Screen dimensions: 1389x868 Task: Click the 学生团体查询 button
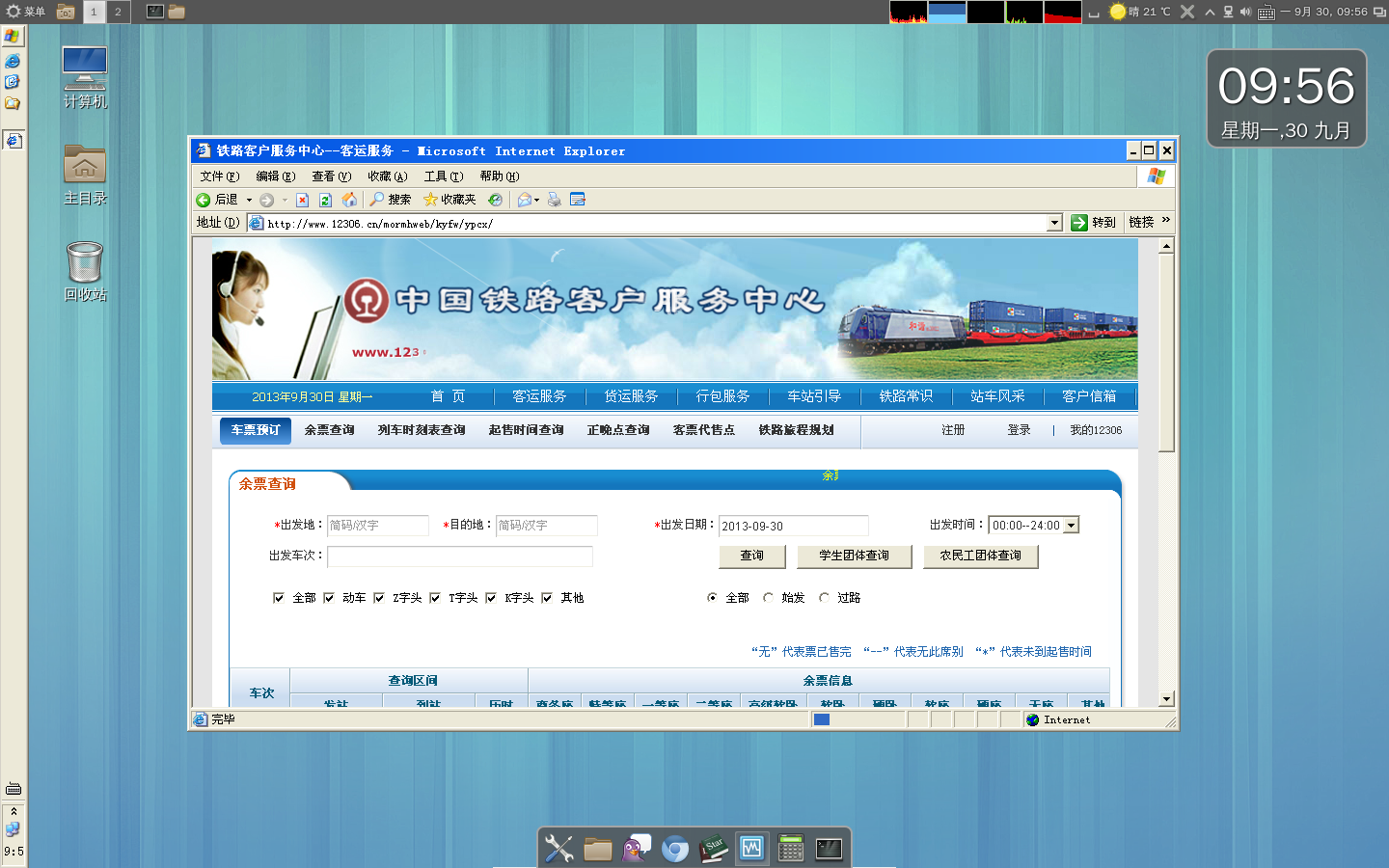(x=854, y=556)
